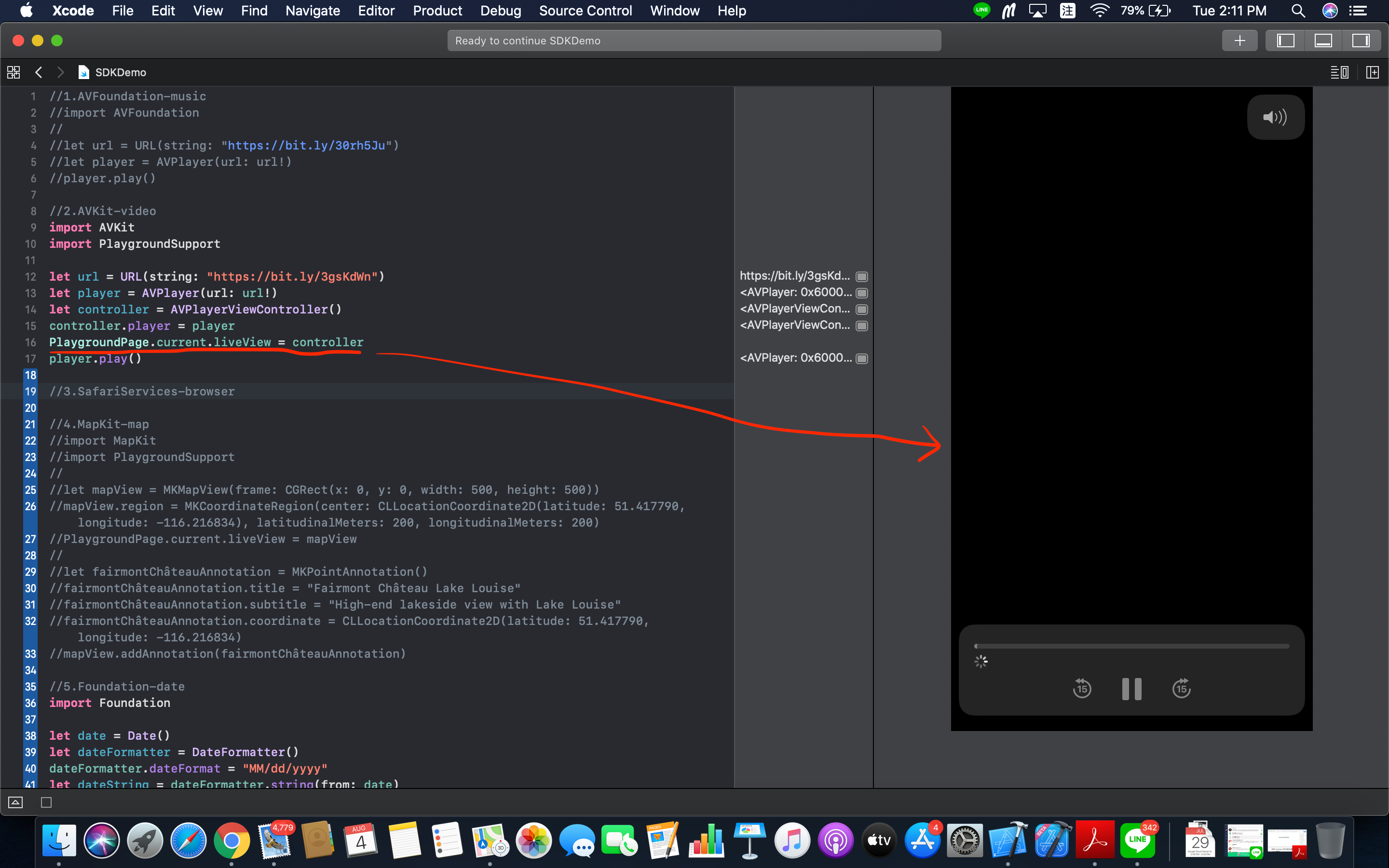The height and width of the screenshot is (868, 1389).
Task: Pause the video playback
Action: click(x=1131, y=688)
